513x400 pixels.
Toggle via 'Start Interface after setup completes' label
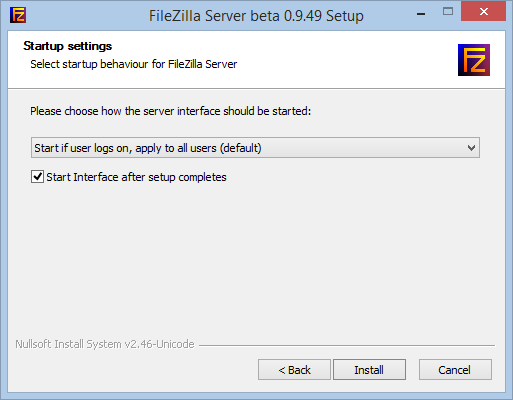click(136, 177)
